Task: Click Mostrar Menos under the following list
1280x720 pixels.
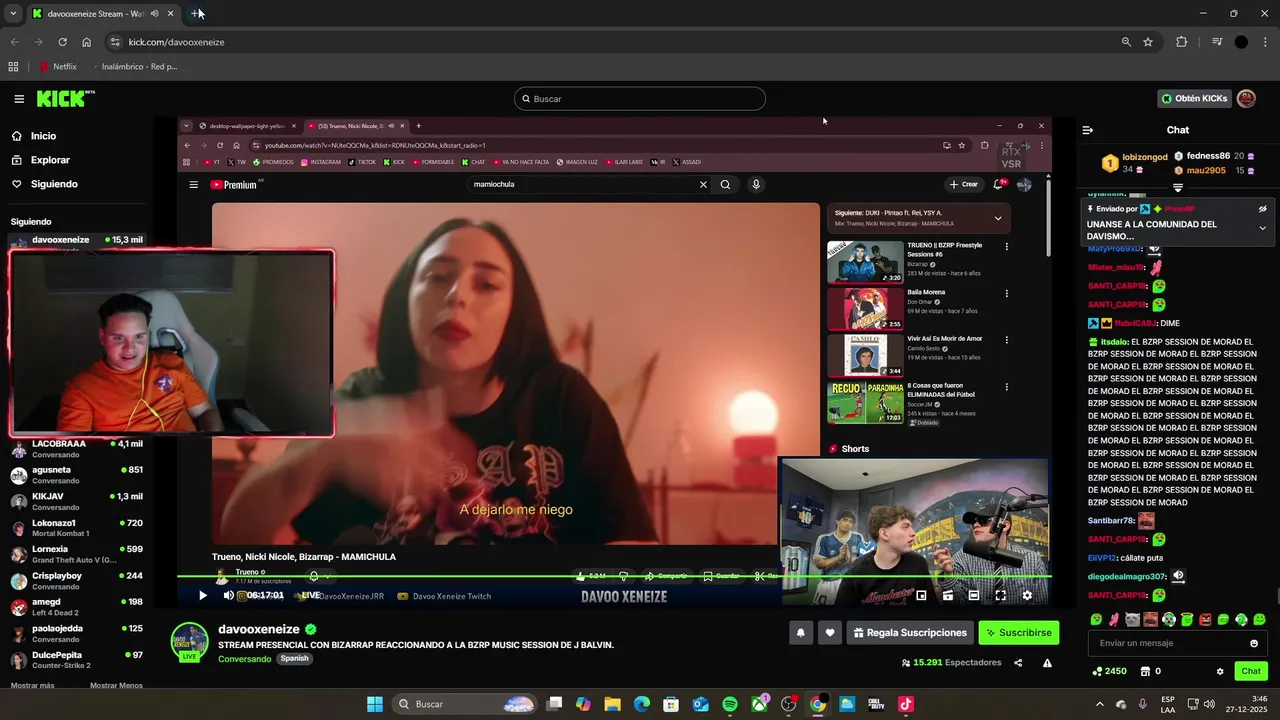Action: pos(116,685)
